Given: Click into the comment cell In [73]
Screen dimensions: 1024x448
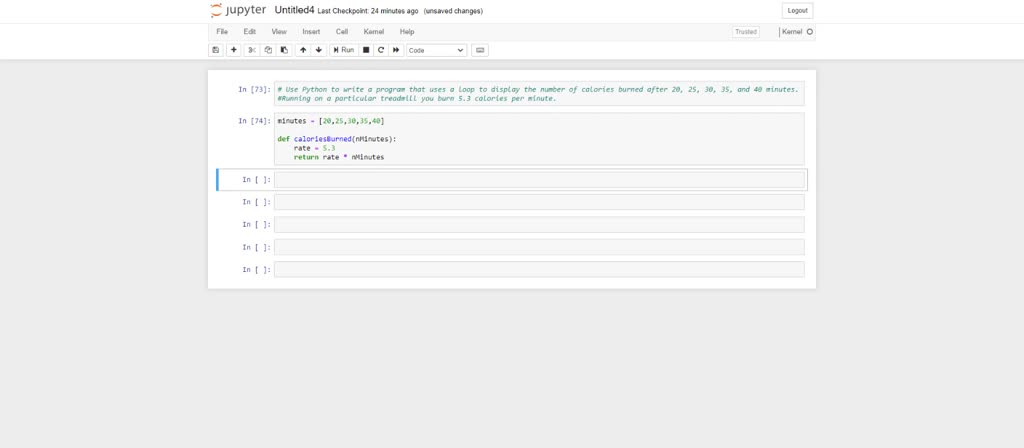Looking at the screenshot, I should click(539, 93).
